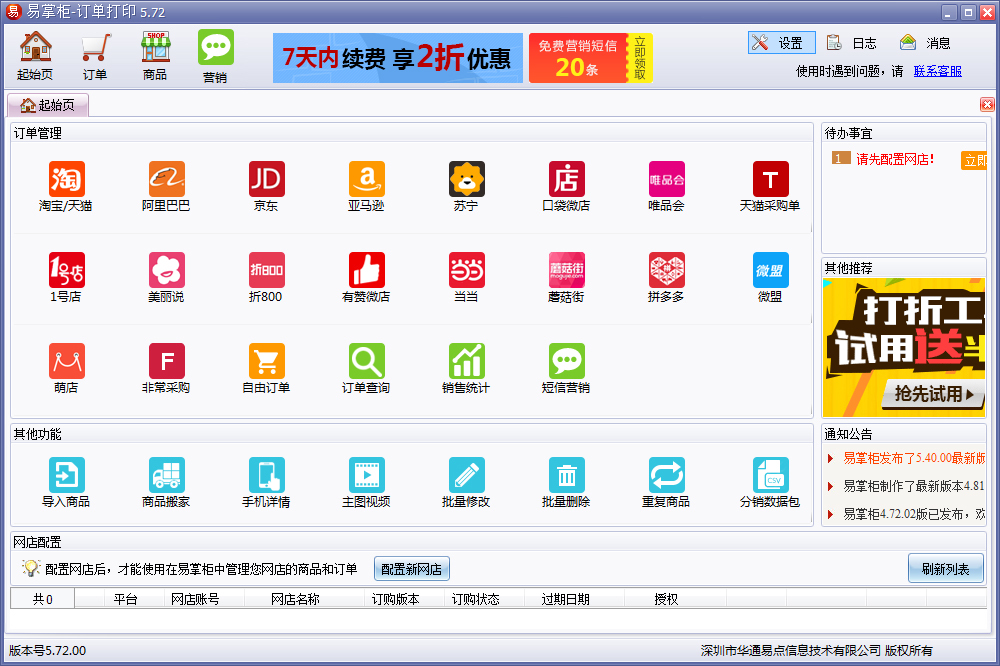Open the 设置 settings button
The width and height of the screenshot is (1000, 666).
781,43
